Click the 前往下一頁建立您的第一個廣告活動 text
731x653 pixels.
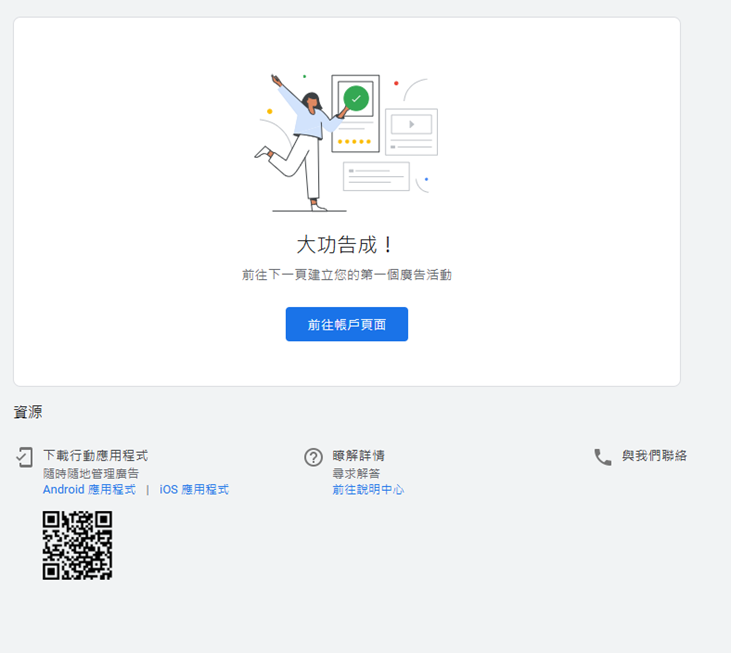coord(346,275)
